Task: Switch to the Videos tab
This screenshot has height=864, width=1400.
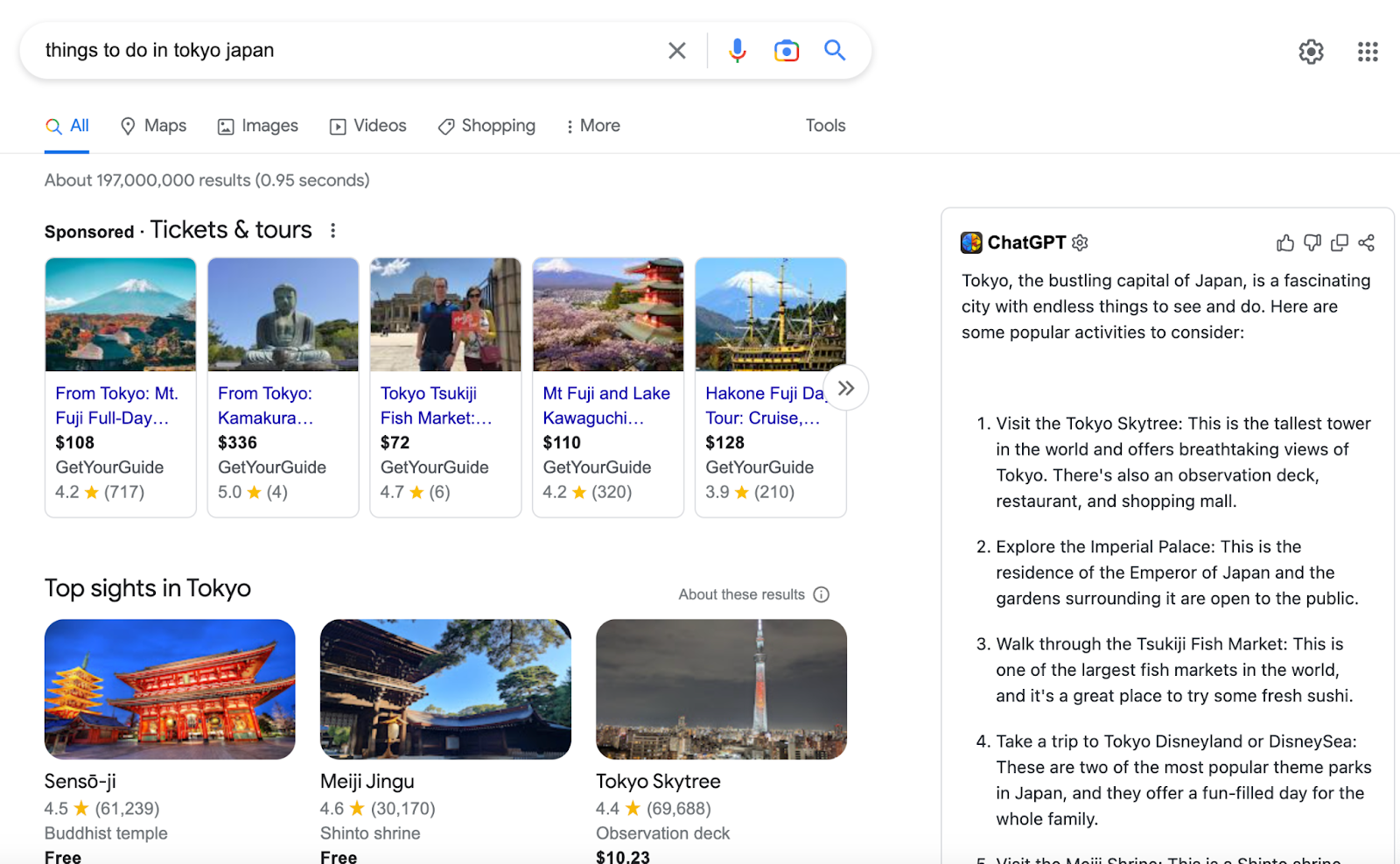Action: click(368, 126)
